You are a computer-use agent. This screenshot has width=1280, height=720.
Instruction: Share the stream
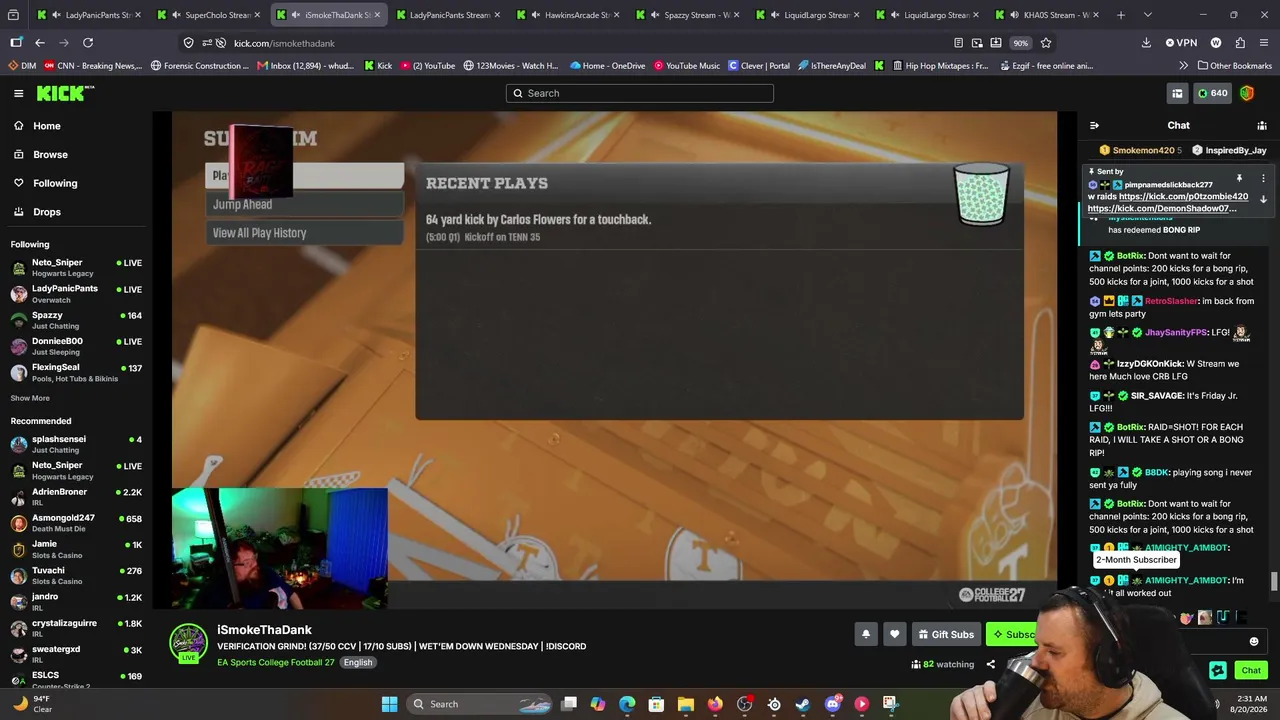990,664
